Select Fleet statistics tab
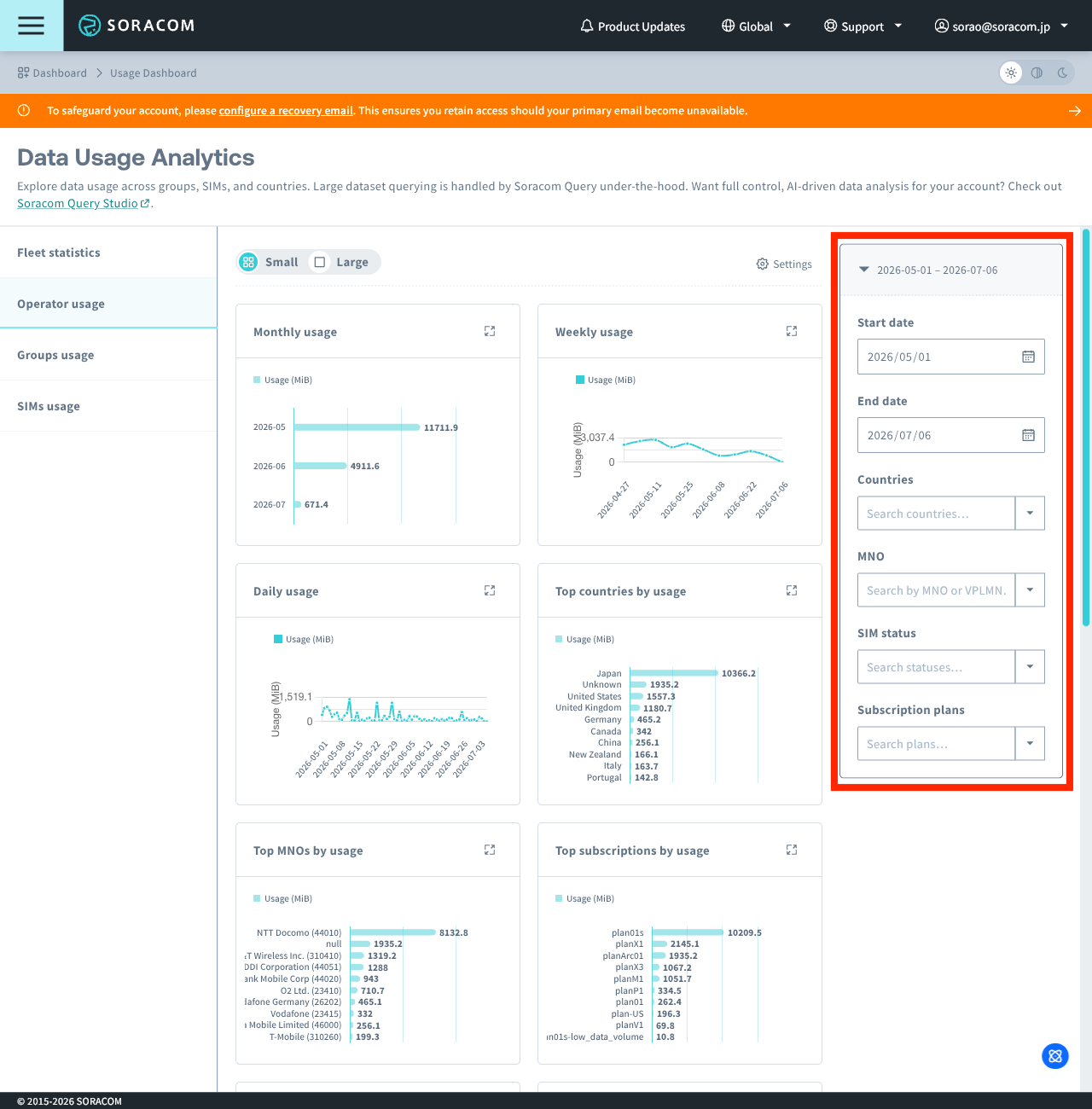The image size is (1092, 1109). pos(108,253)
